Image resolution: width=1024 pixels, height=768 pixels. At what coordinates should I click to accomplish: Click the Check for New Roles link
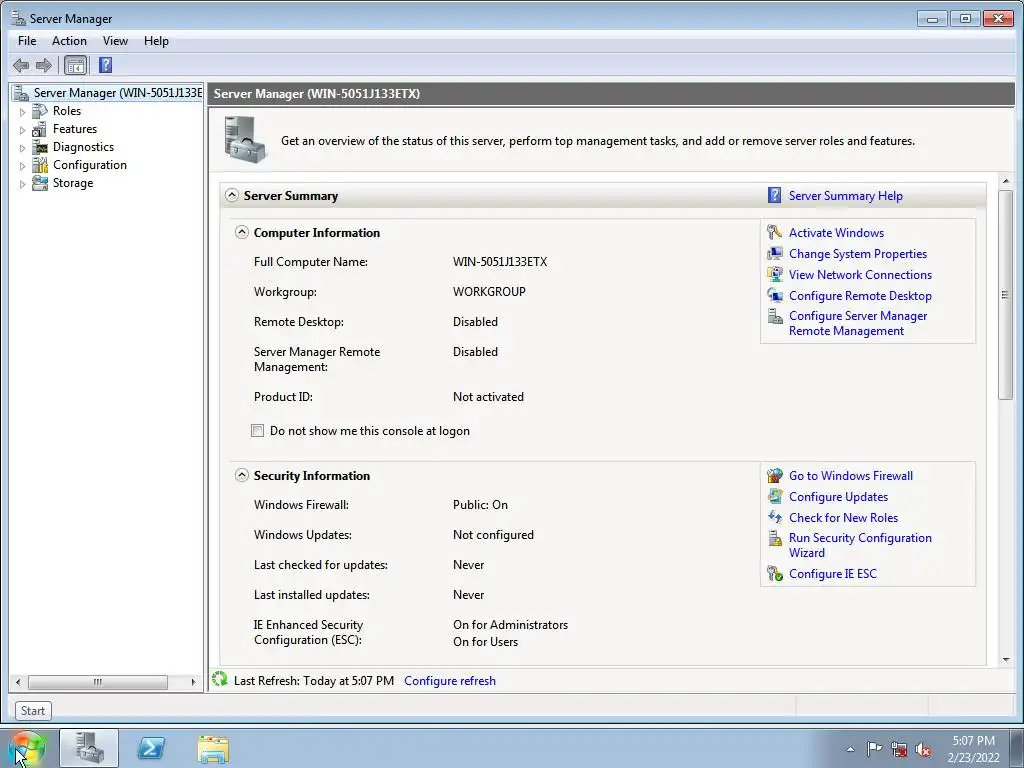(843, 517)
